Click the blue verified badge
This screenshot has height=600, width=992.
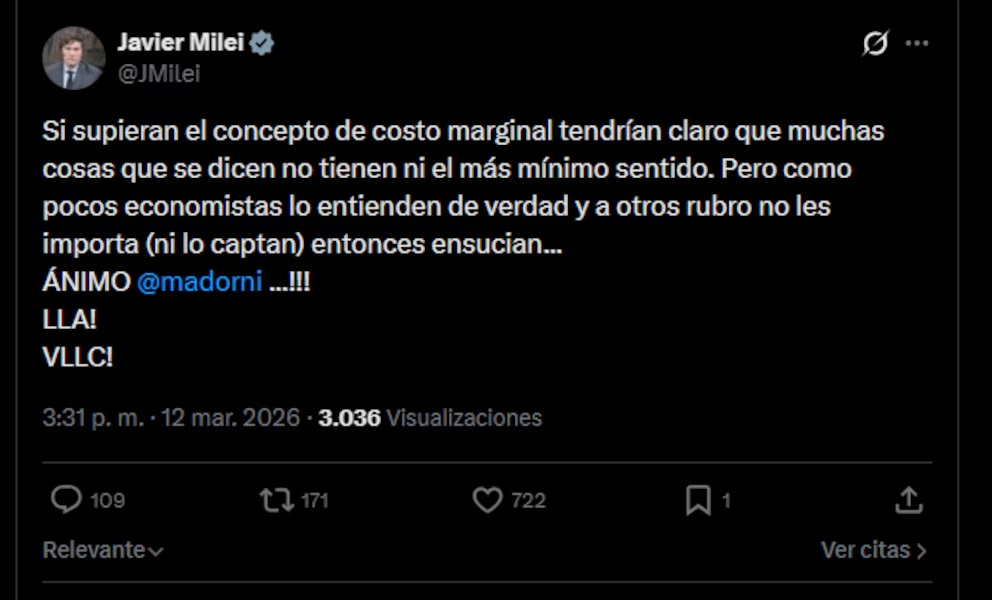tap(262, 44)
